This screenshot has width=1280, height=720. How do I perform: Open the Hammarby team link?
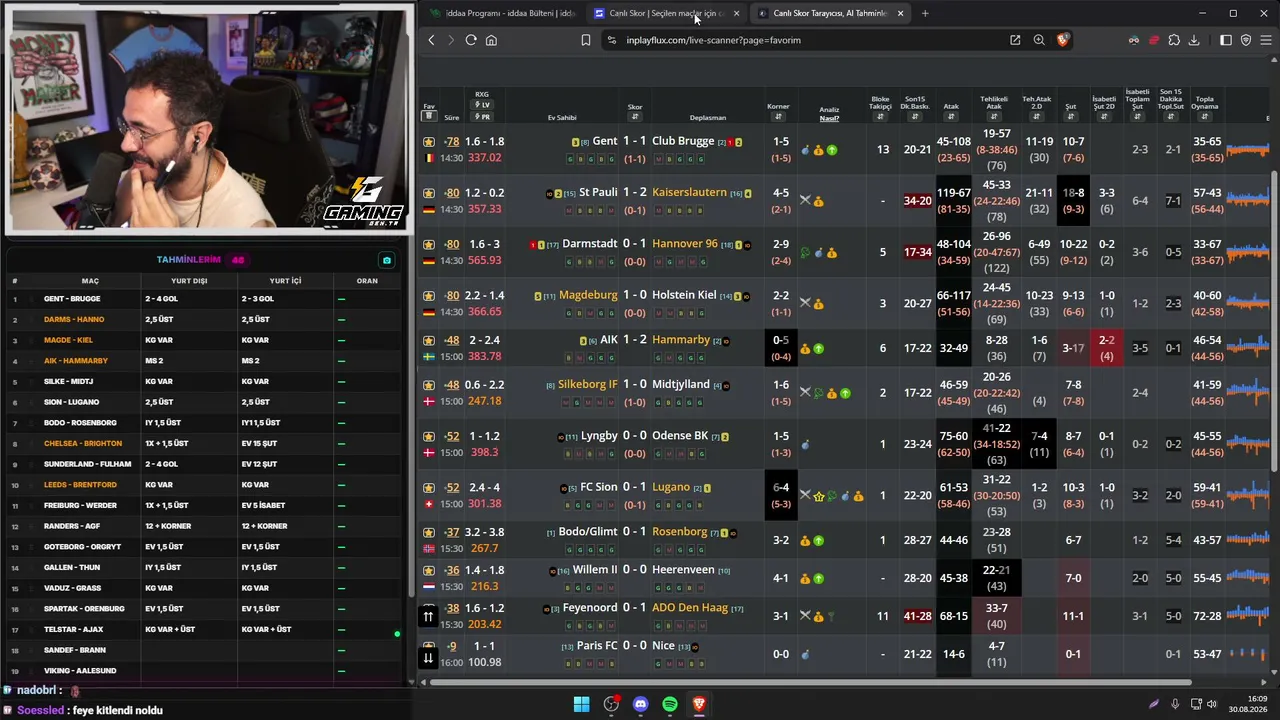coord(681,340)
